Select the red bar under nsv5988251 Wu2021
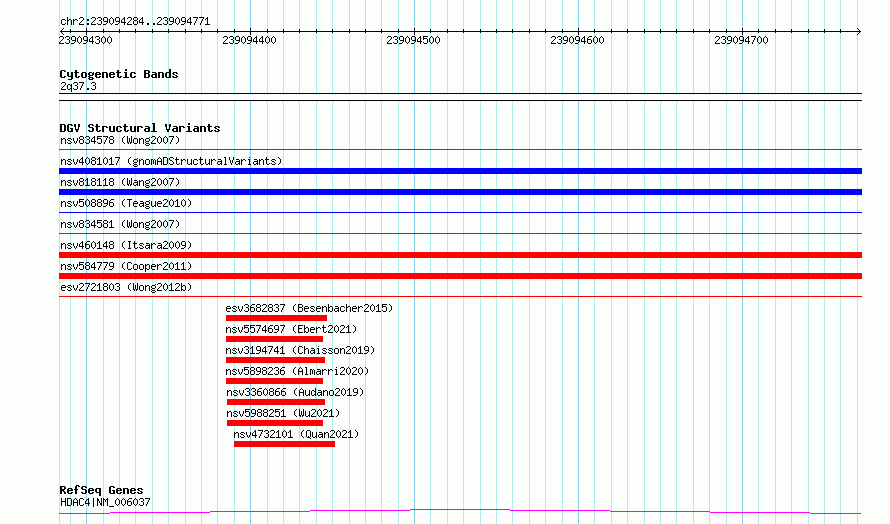This screenshot has height=524, width=890. point(275,423)
